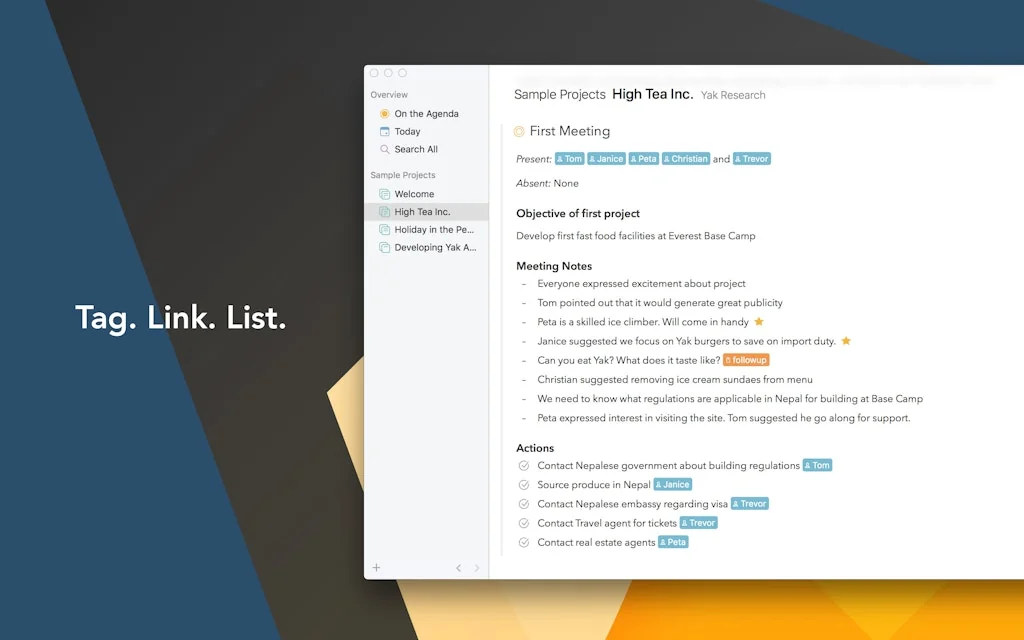Viewport: 1024px width, 640px height.
Task: Click 'Sample Projects' in the note breadcrumb
Action: click(560, 94)
